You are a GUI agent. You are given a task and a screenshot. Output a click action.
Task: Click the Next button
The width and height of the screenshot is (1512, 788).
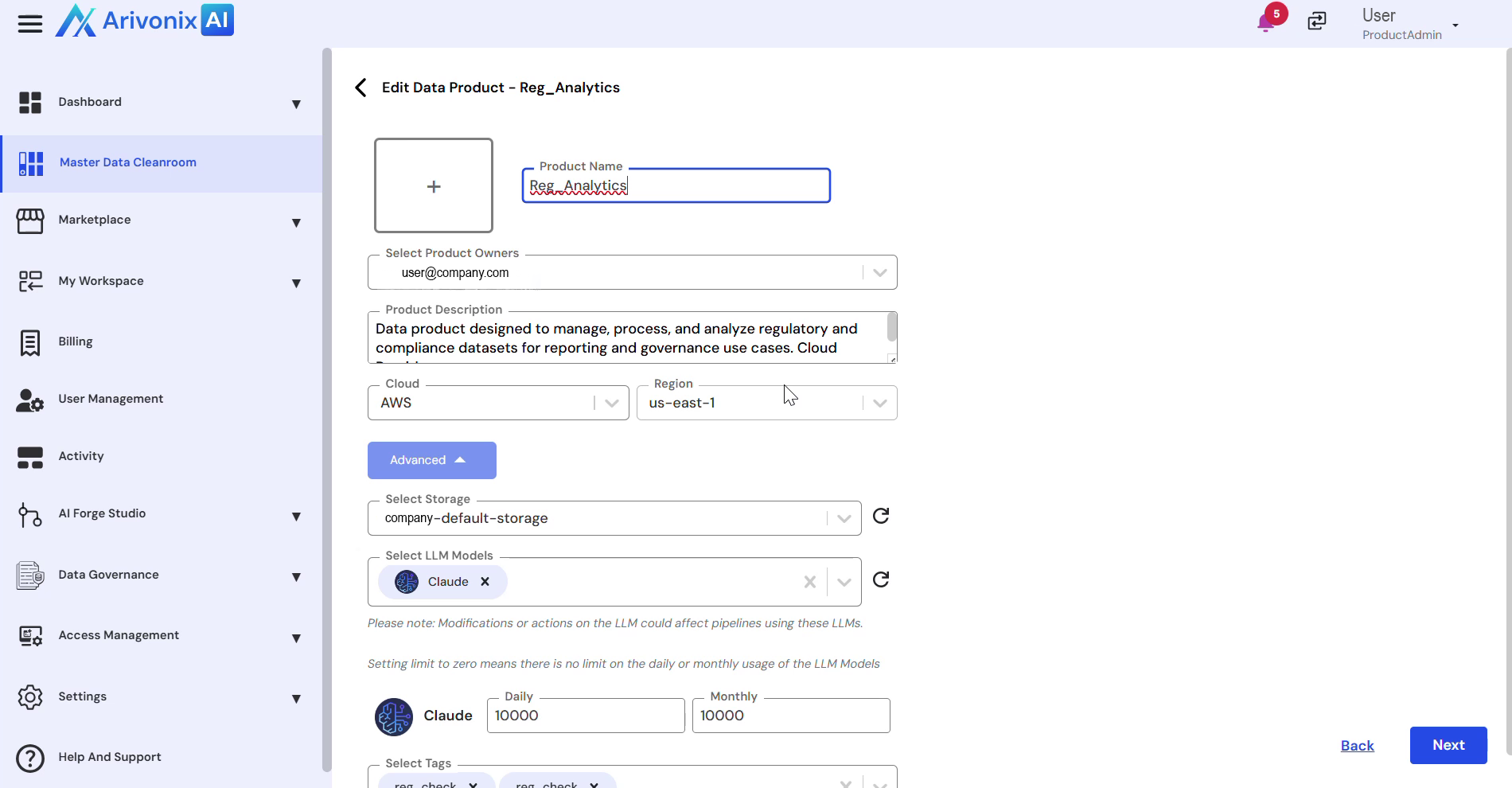click(x=1448, y=745)
